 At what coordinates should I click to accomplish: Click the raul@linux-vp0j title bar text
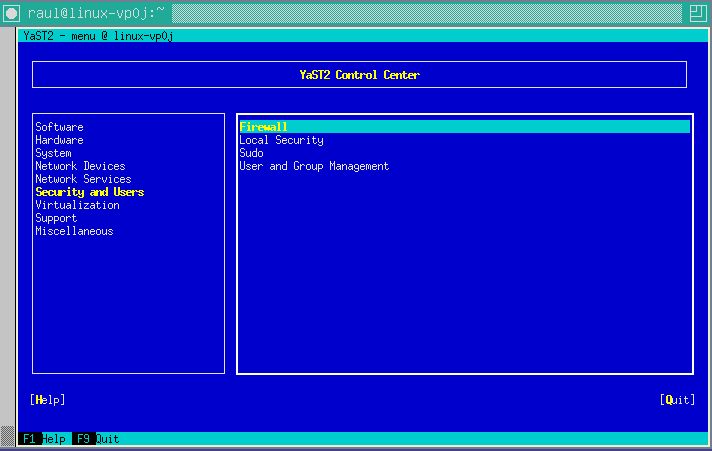click(x=96, y=13)
